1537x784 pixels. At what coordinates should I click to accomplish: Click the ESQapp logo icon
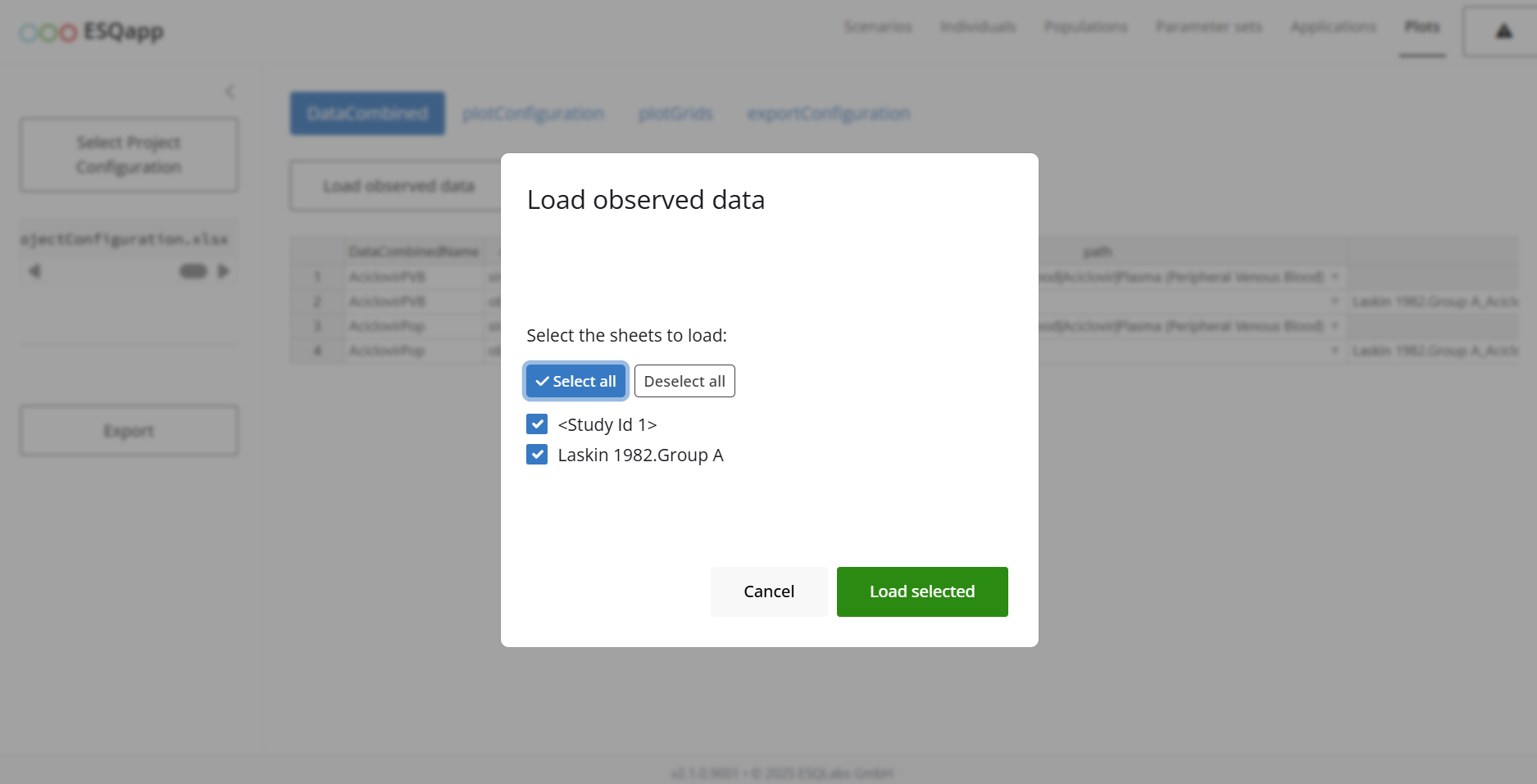48,32
